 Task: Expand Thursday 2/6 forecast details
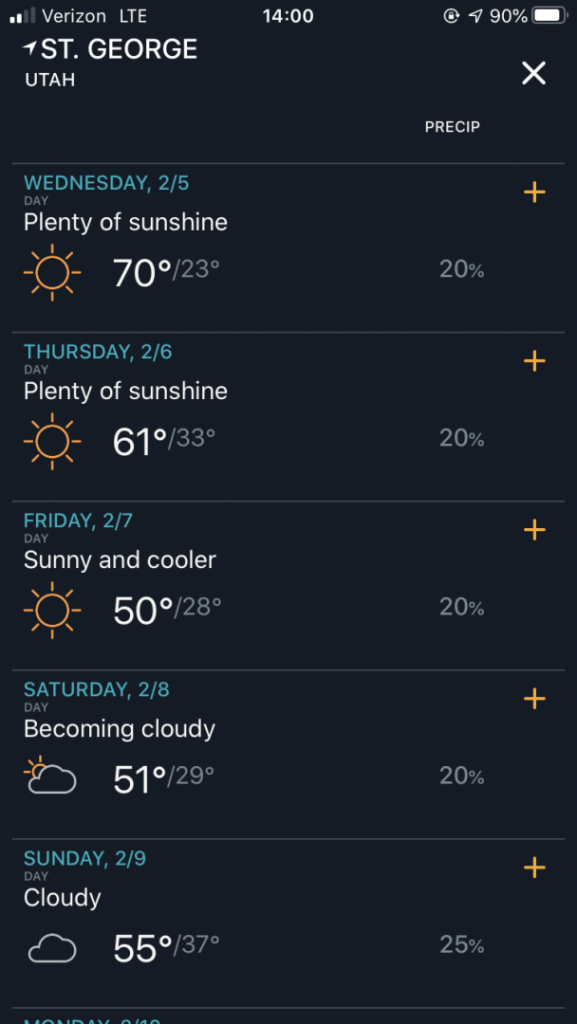[x=534, y=360]
